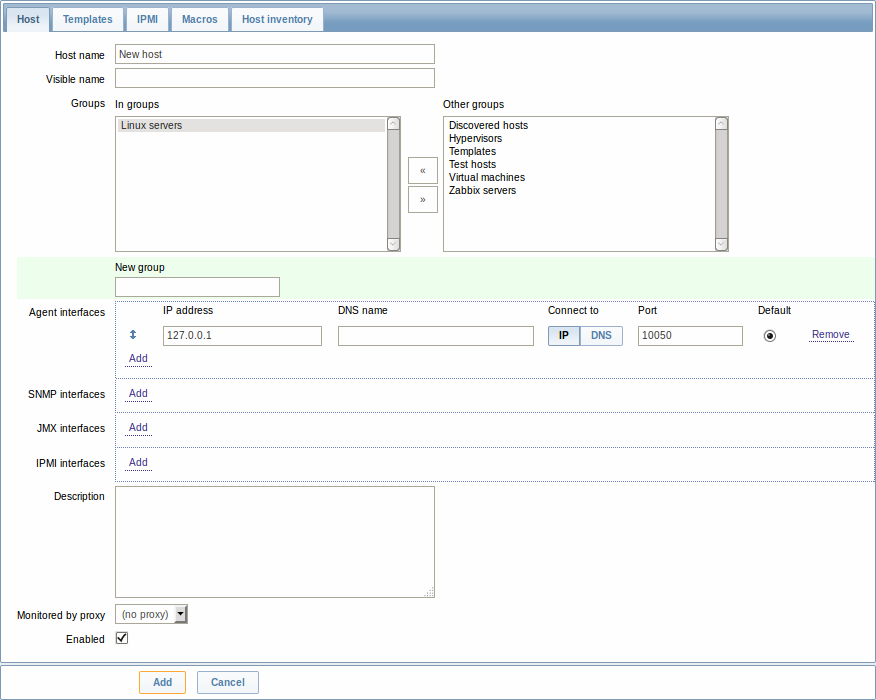
Task: Click the DNS name field
Action: point(436,336)
